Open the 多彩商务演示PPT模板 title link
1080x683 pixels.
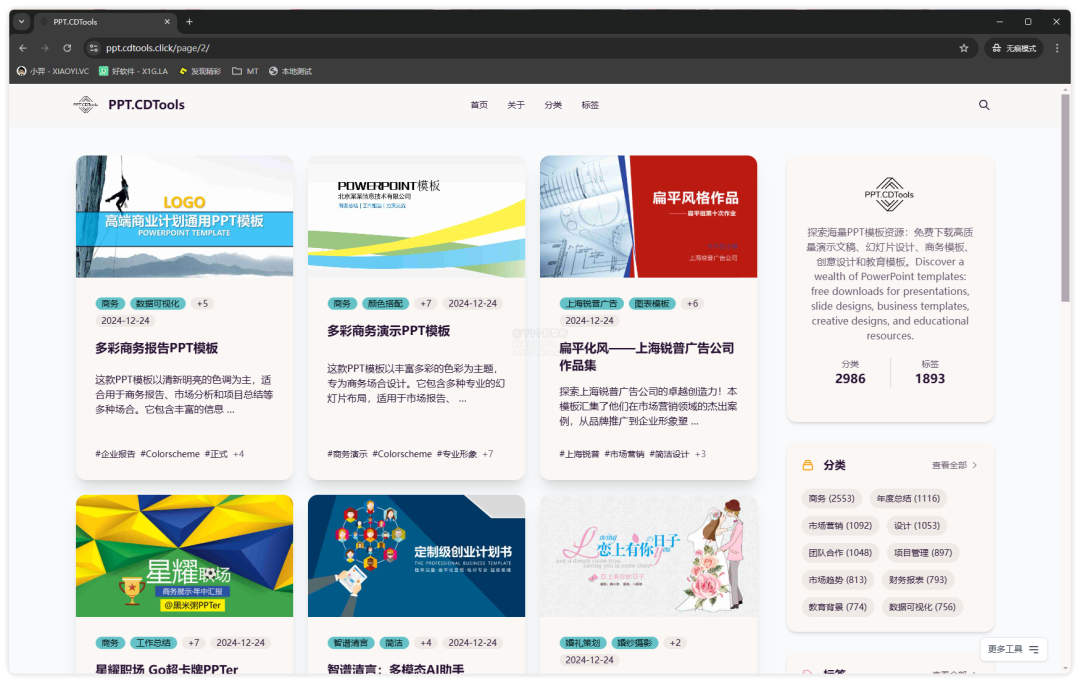pyautogui.click(x=388, y=331)
